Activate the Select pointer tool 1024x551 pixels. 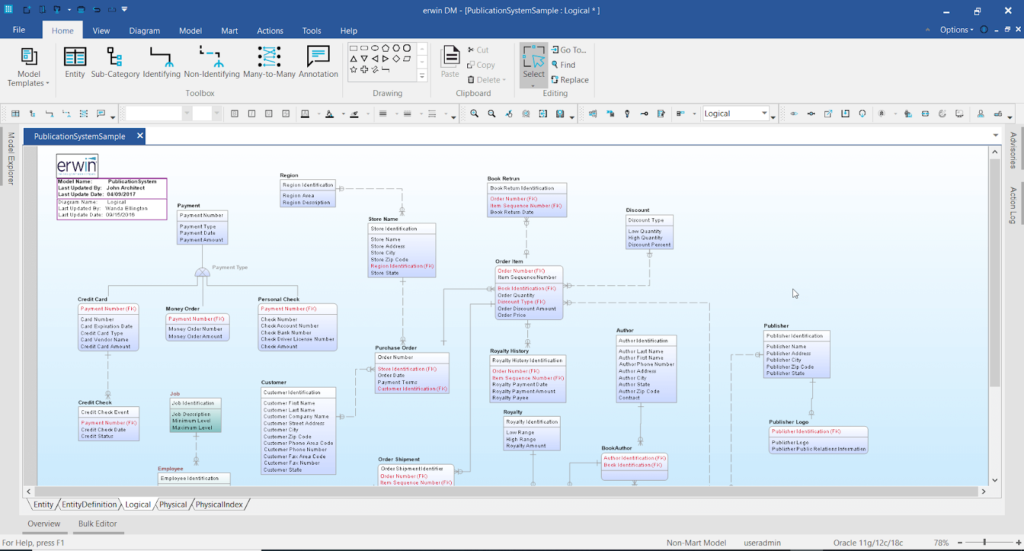click(x=534, y=64)
